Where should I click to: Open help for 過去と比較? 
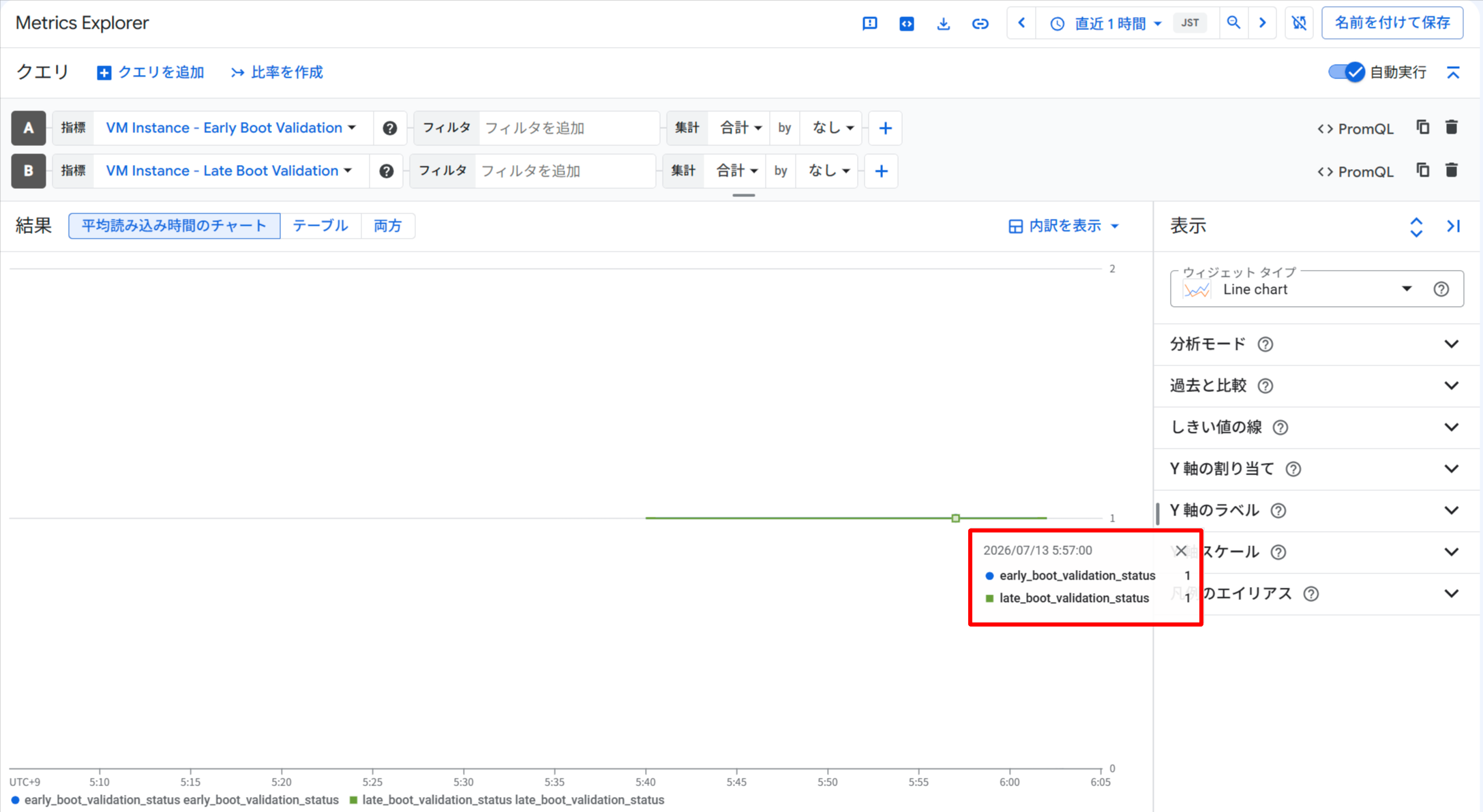(x=1265, y=386)
